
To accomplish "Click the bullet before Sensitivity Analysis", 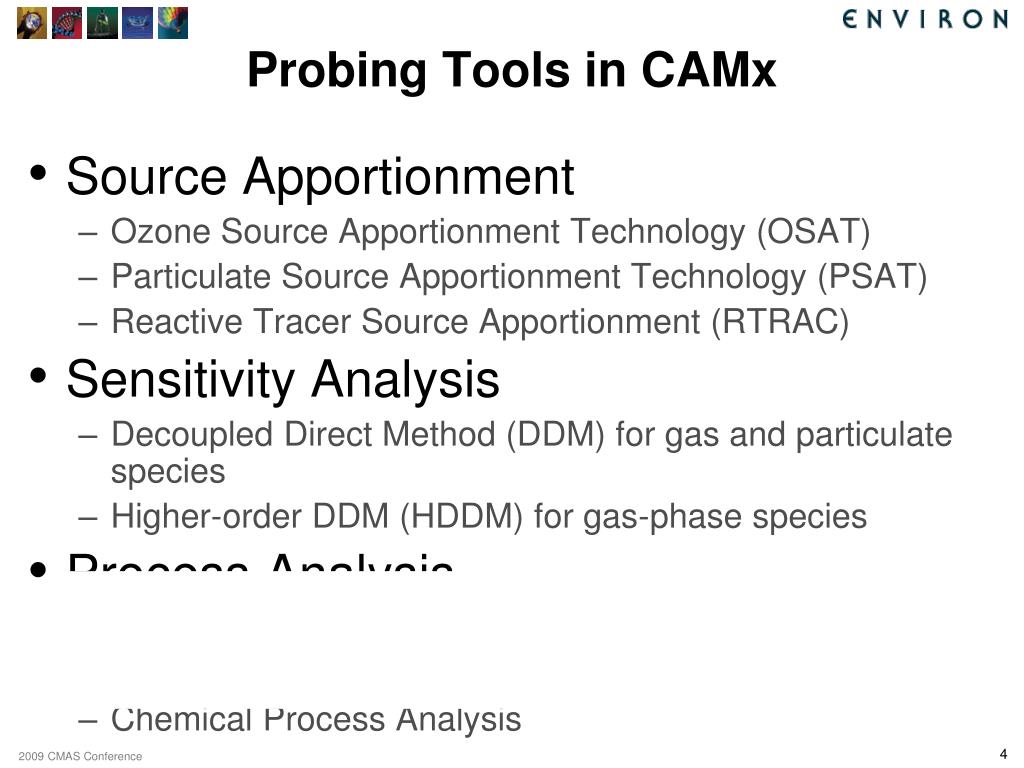I will pyautogui.click(x=39, y=376).
